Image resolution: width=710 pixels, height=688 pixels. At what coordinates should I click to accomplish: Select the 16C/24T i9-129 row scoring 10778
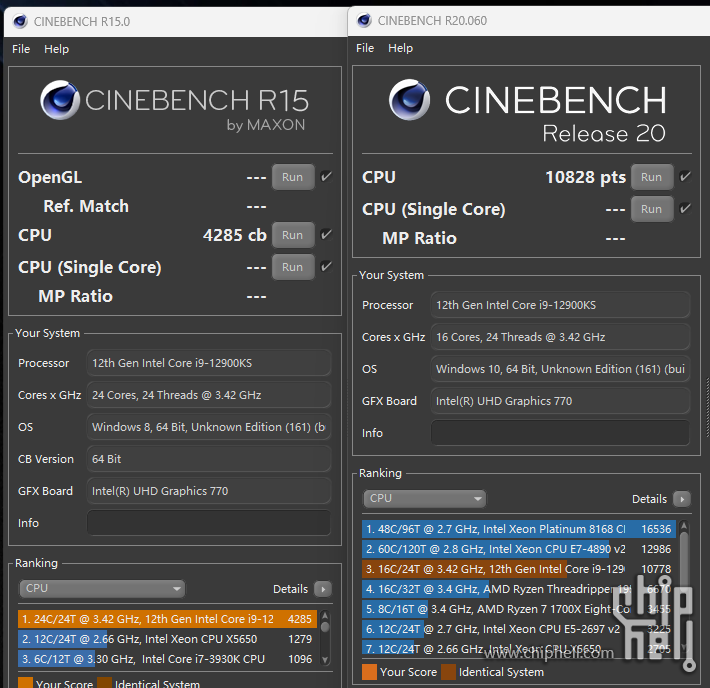tap(519, 569)
